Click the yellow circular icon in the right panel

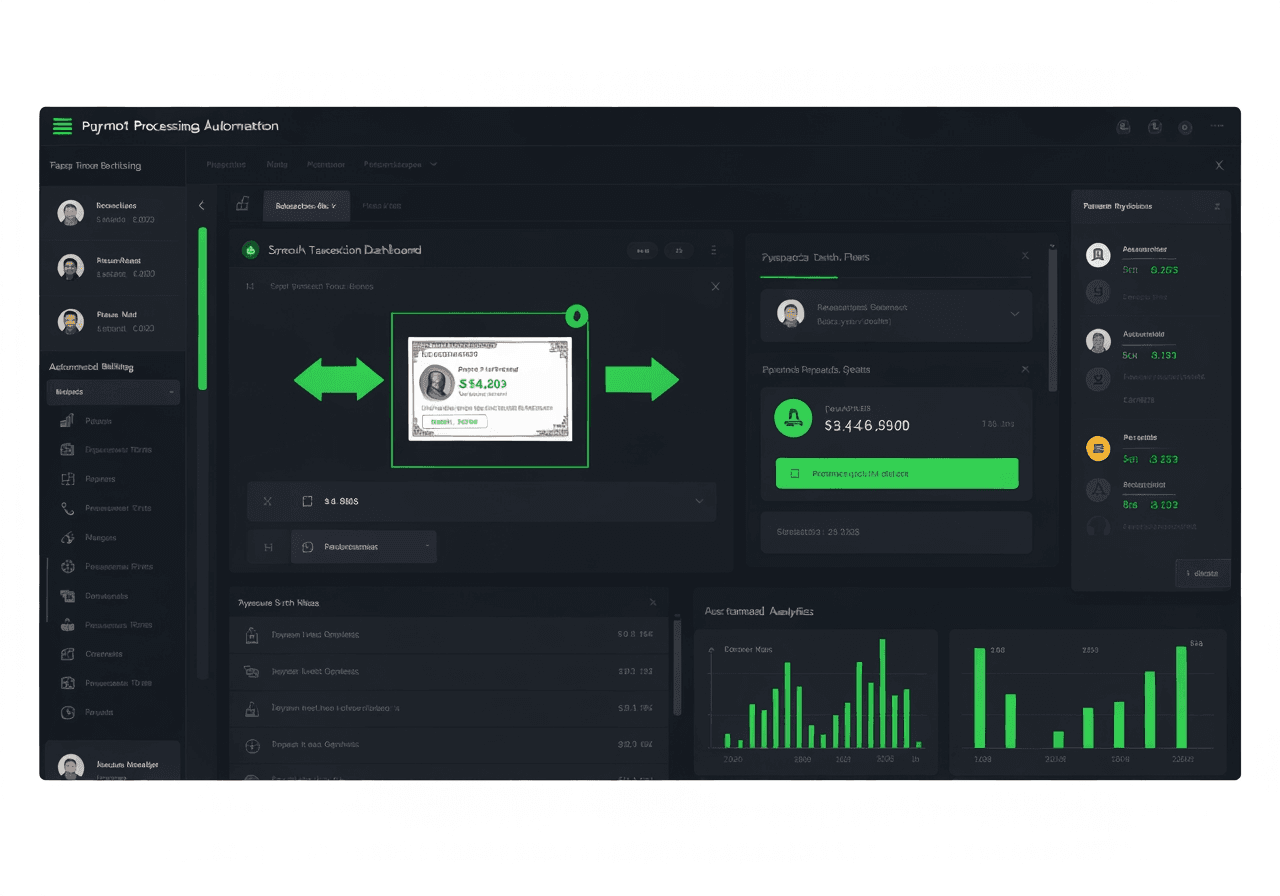pyautogui.click(x=1098, y=449)
